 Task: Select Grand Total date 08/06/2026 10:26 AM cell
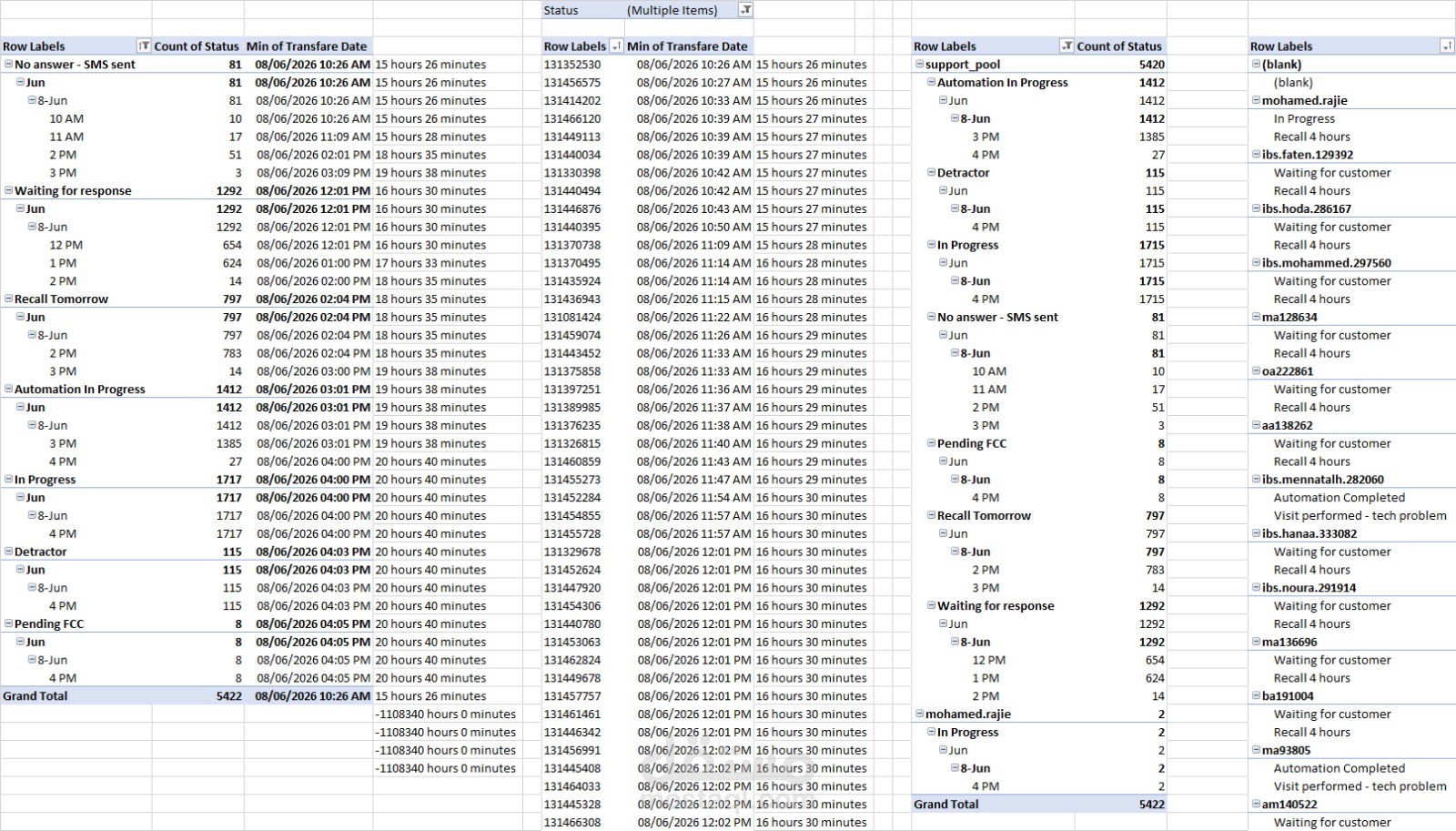coord(308,695)
